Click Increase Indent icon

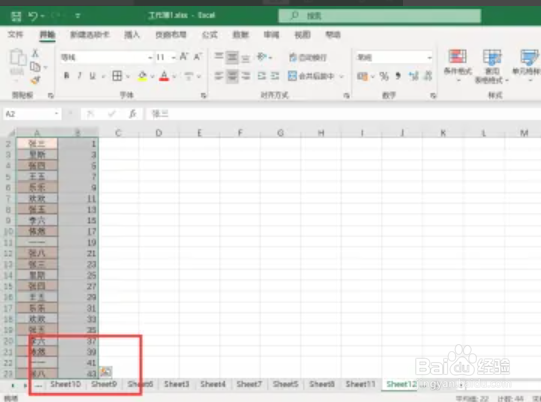tap(275, 76)
